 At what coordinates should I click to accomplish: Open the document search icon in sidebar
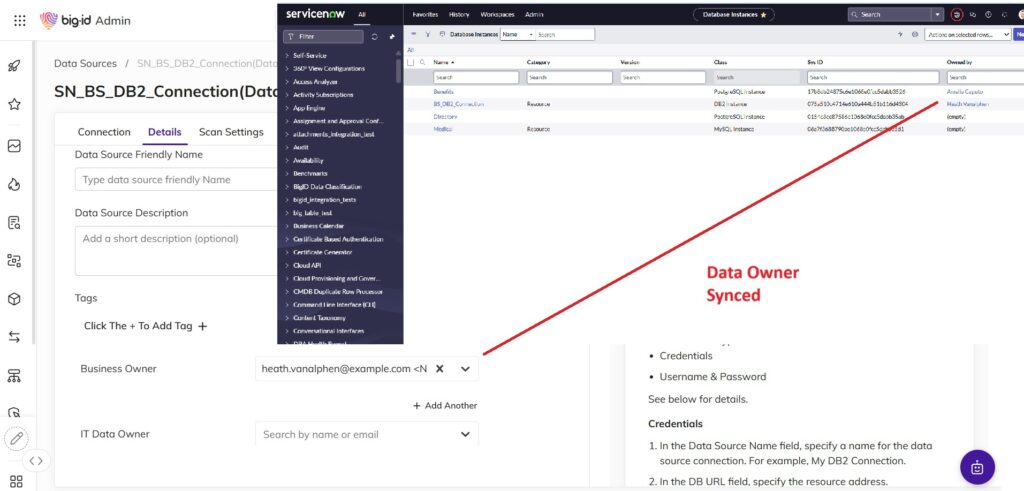point(14,223)
